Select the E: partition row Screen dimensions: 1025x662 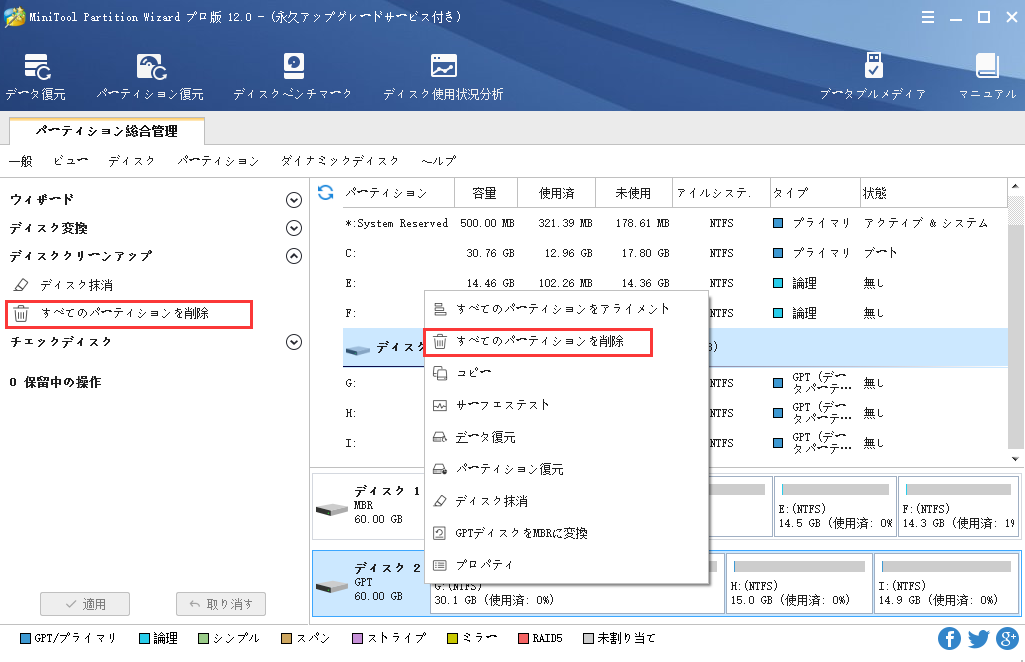[675, 283]
